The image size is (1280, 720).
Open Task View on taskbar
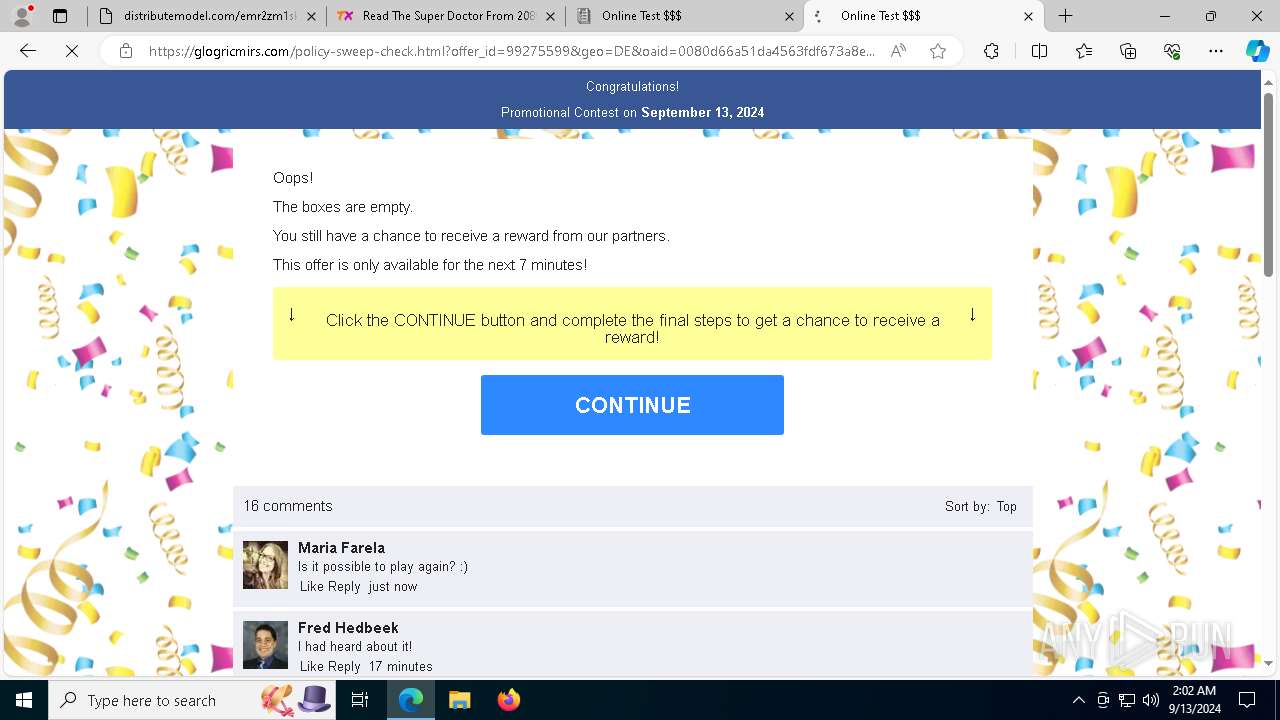[x=361, y=700]
